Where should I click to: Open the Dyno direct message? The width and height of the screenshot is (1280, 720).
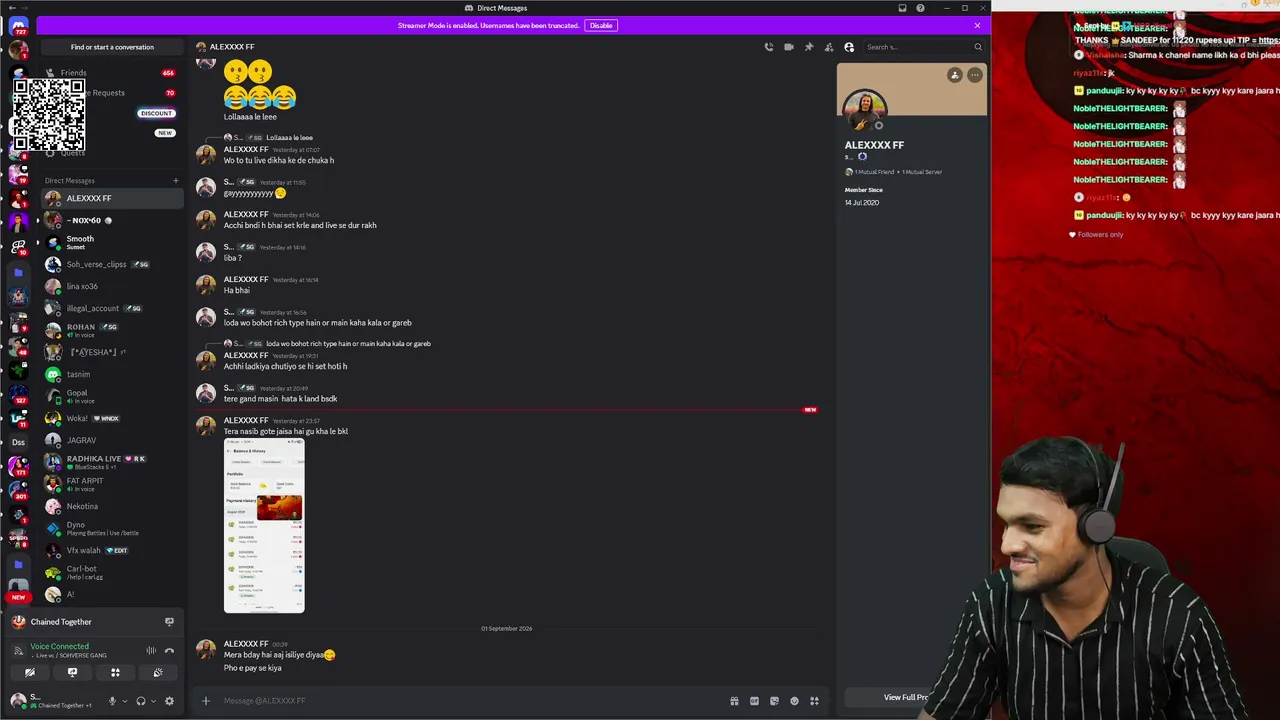click(112, 528)
